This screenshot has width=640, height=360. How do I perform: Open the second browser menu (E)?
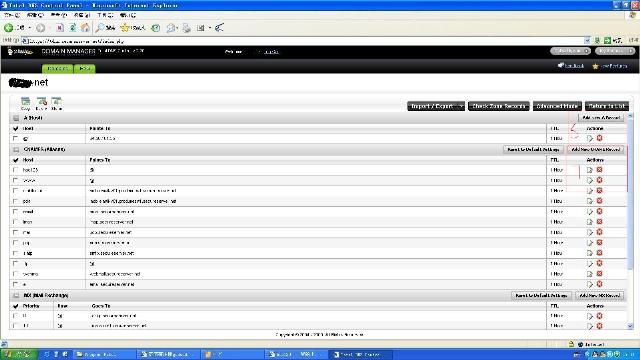coord(35,15)
